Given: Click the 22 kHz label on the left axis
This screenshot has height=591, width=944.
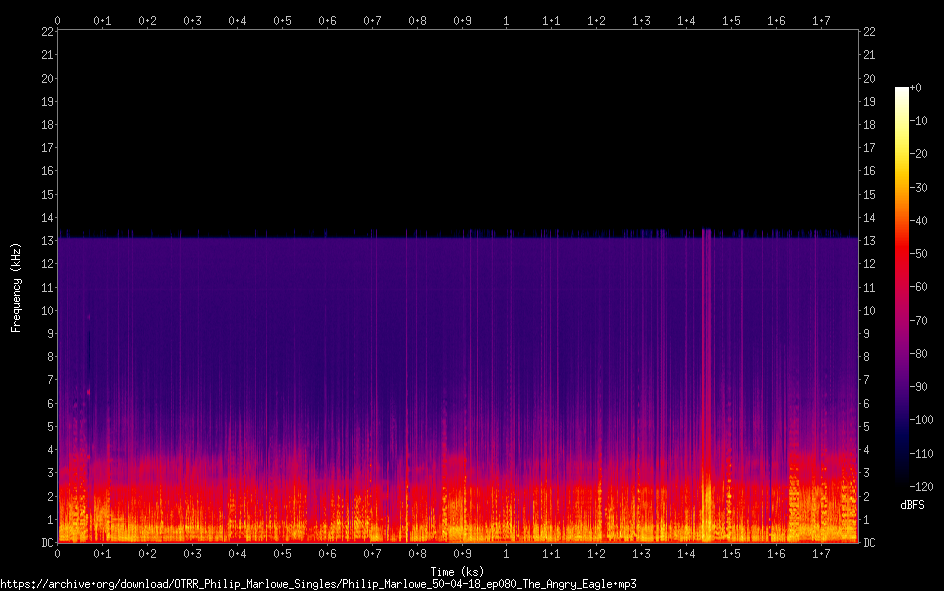Looking at the screenshot, I should (46, 32).
